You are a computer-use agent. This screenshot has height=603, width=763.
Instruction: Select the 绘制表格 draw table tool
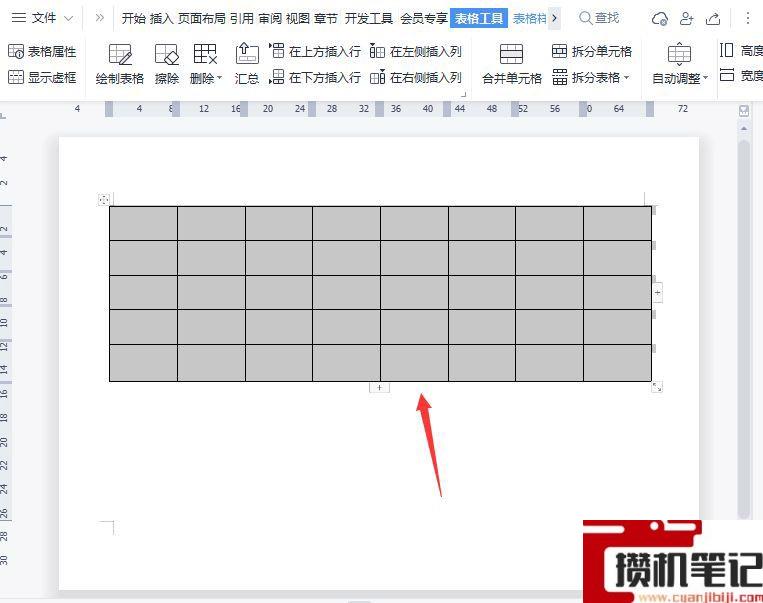[120, 64]
